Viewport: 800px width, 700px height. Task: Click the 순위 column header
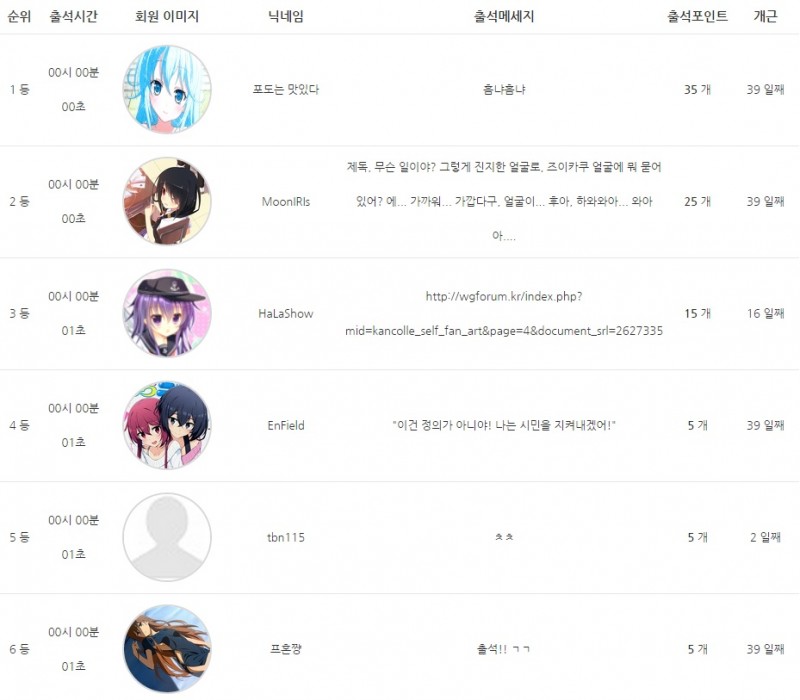pyautogui.click(x=19, y=16)
